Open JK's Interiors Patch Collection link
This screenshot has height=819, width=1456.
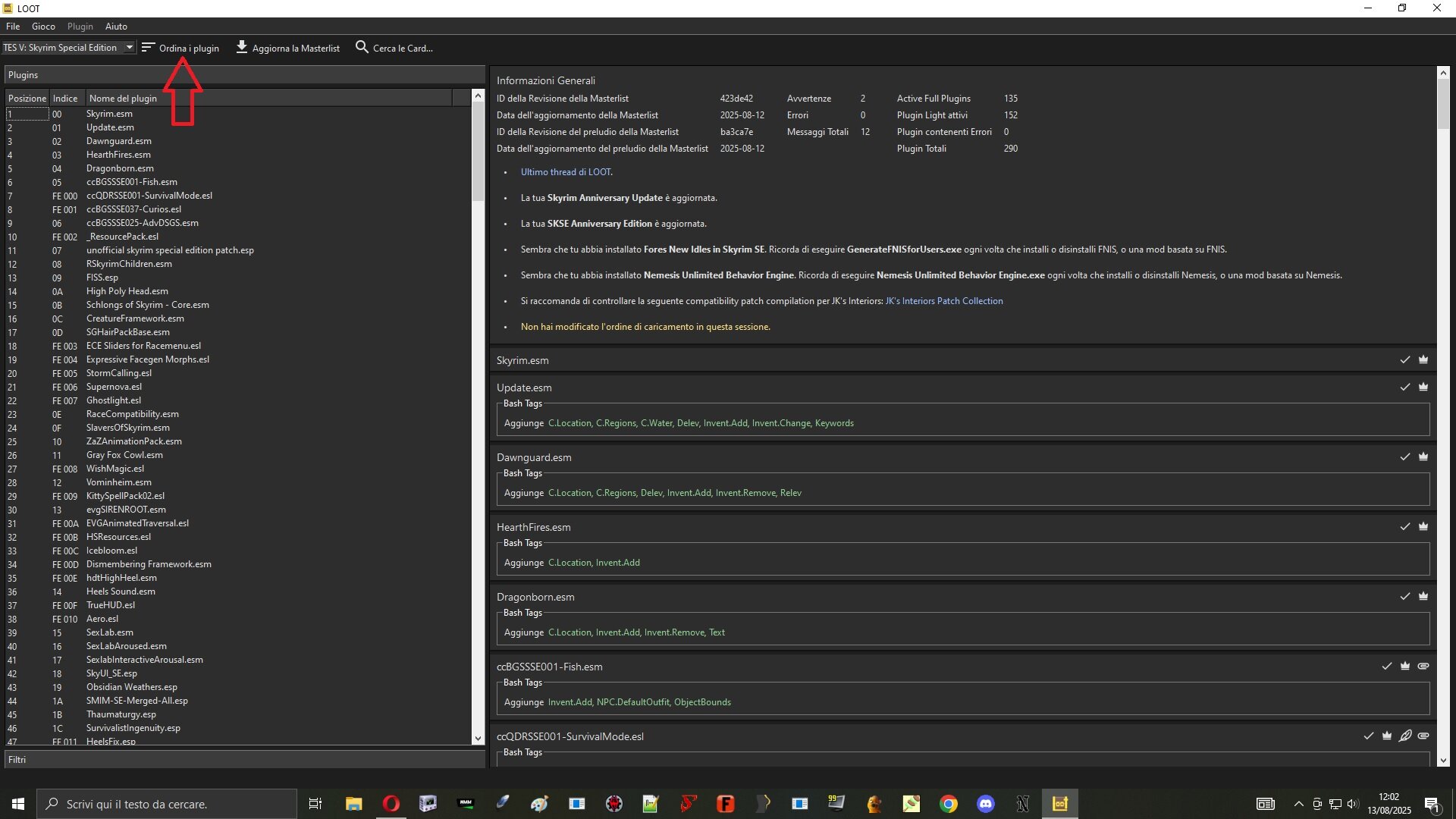(944, 301)
